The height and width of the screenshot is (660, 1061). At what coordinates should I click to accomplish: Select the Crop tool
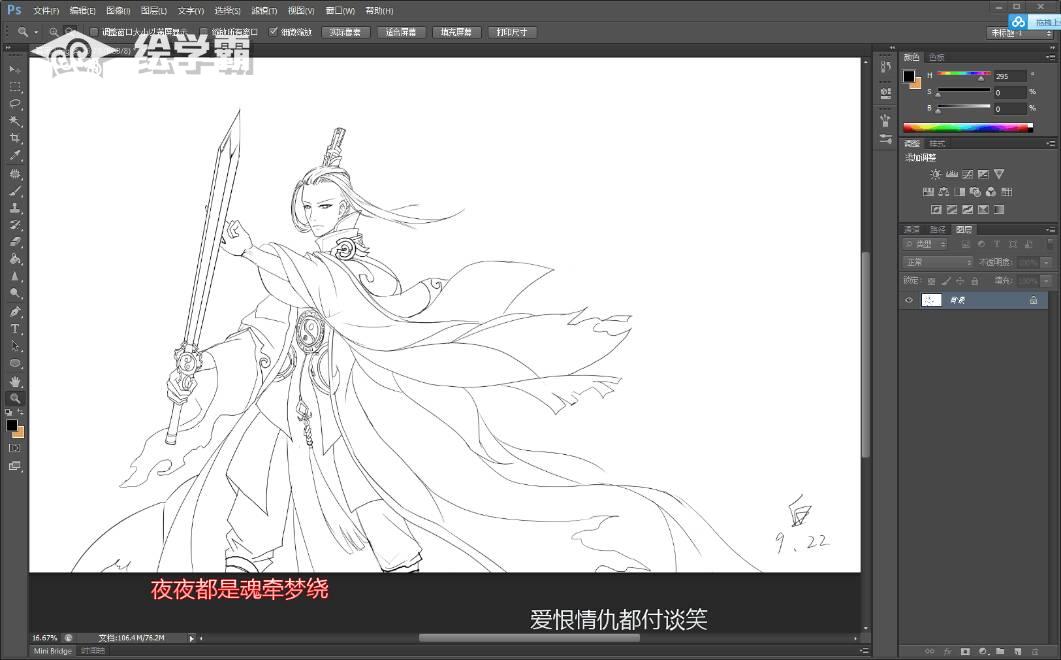(x=15, y=138)
